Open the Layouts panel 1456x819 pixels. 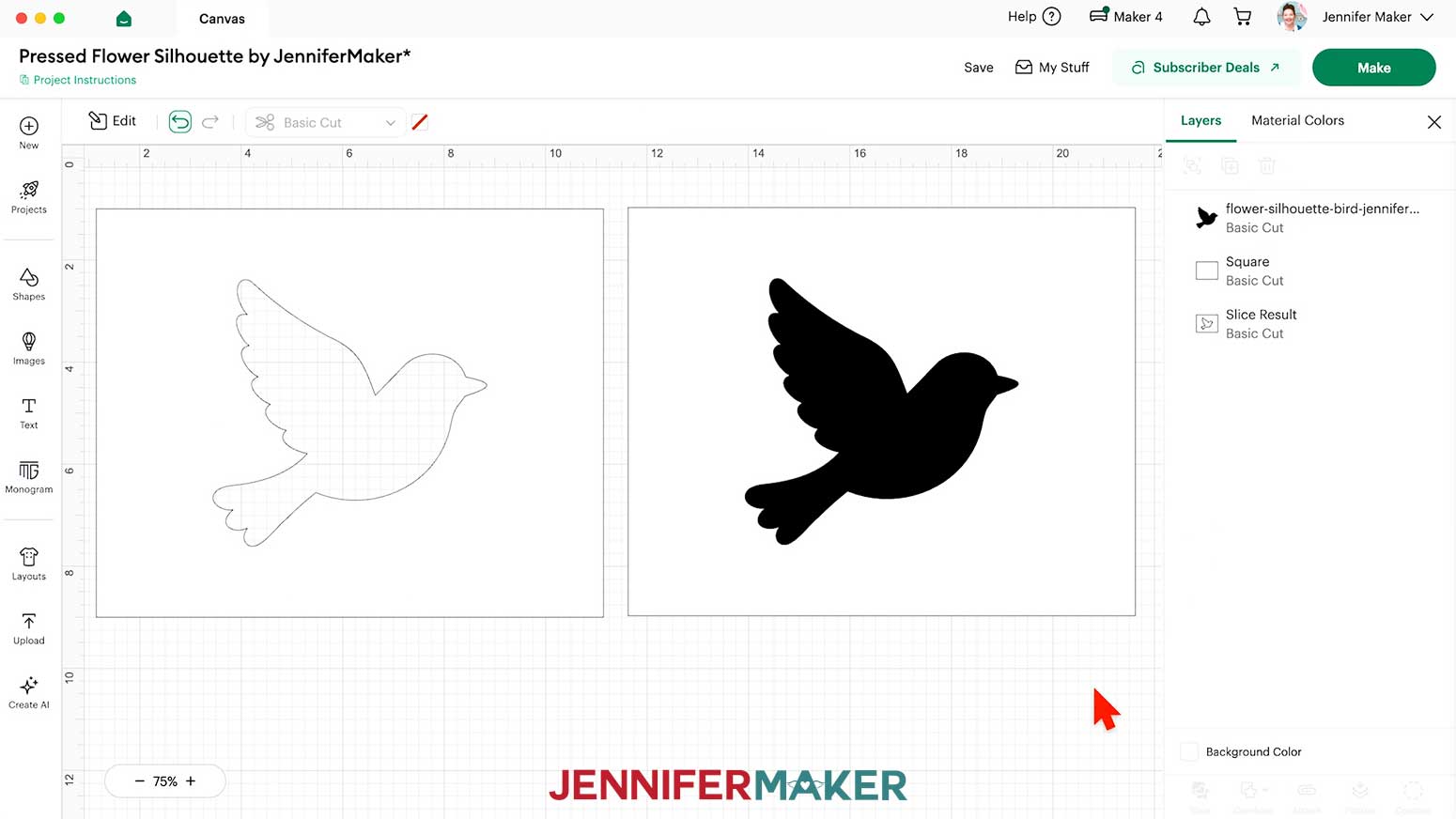pos(29,564)
